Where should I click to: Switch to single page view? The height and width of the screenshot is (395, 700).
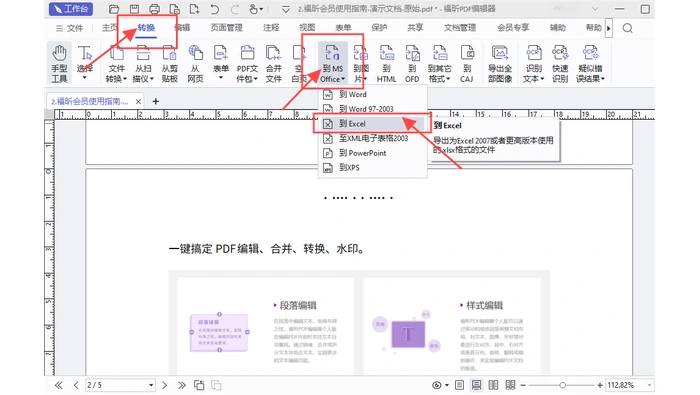coord(459,385)
